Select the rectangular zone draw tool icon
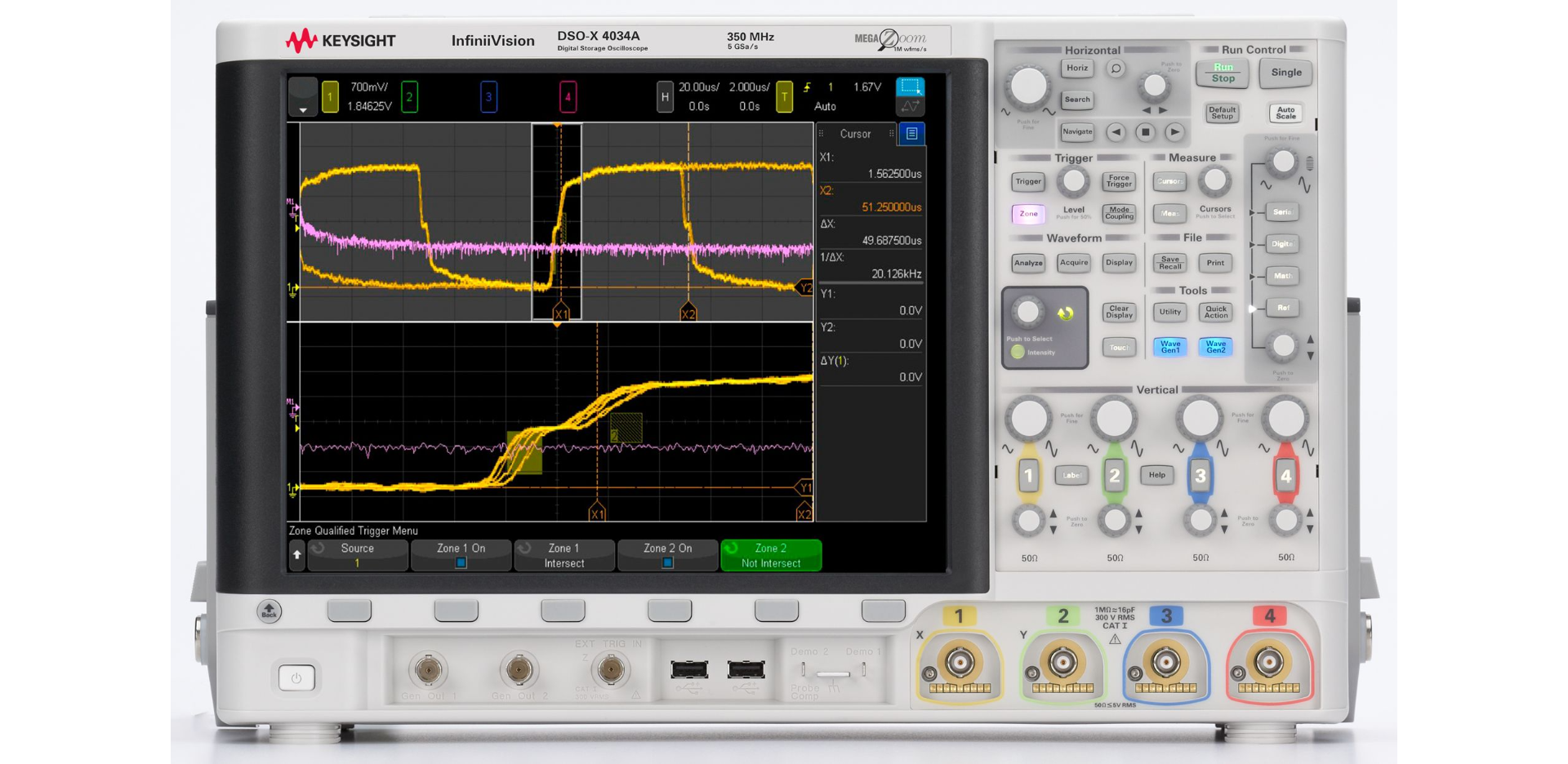Screen dimensions: 1568x764 (909, 87)
